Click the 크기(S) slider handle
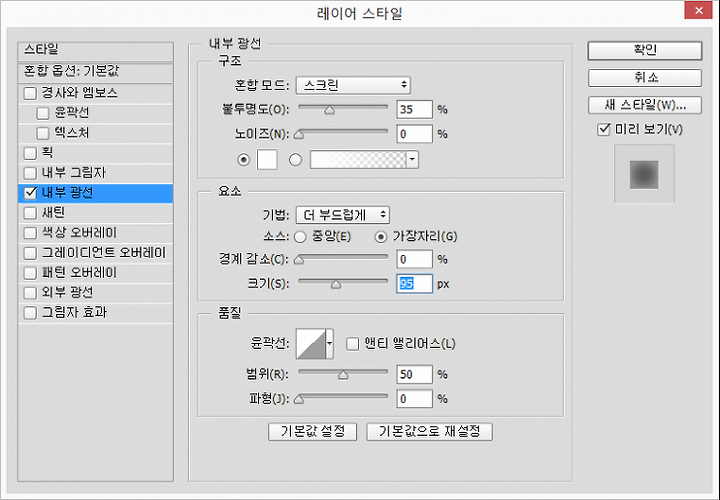Screen dimensions: 720x500 pos(336,284)
